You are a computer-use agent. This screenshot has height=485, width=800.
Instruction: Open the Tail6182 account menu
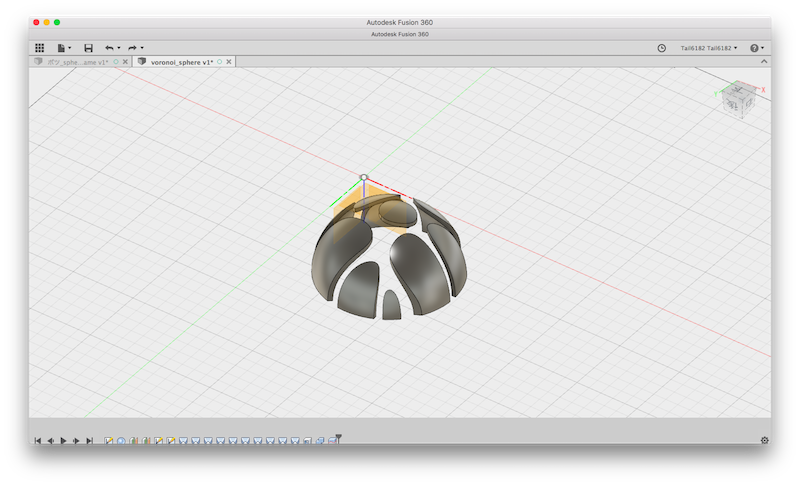pyautogui.click(x=709, y=48)
